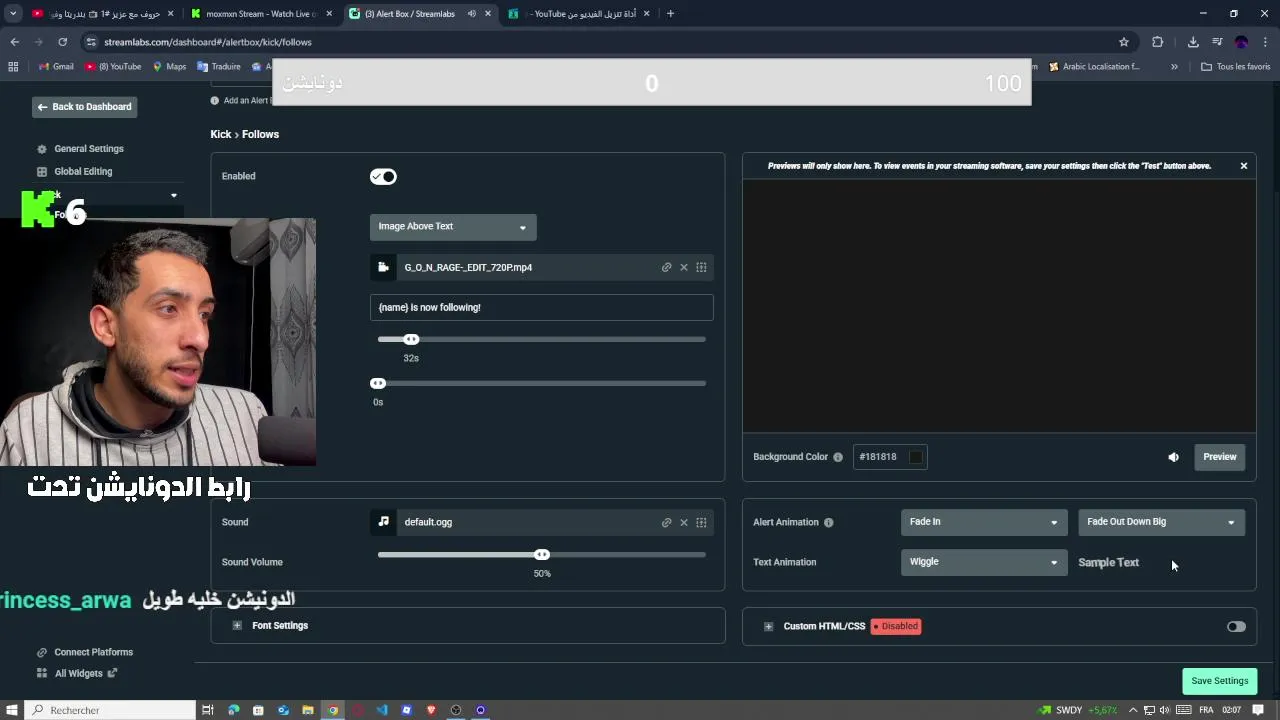Copy link for G_O_N_RAGE media file

tap(666, 267)
